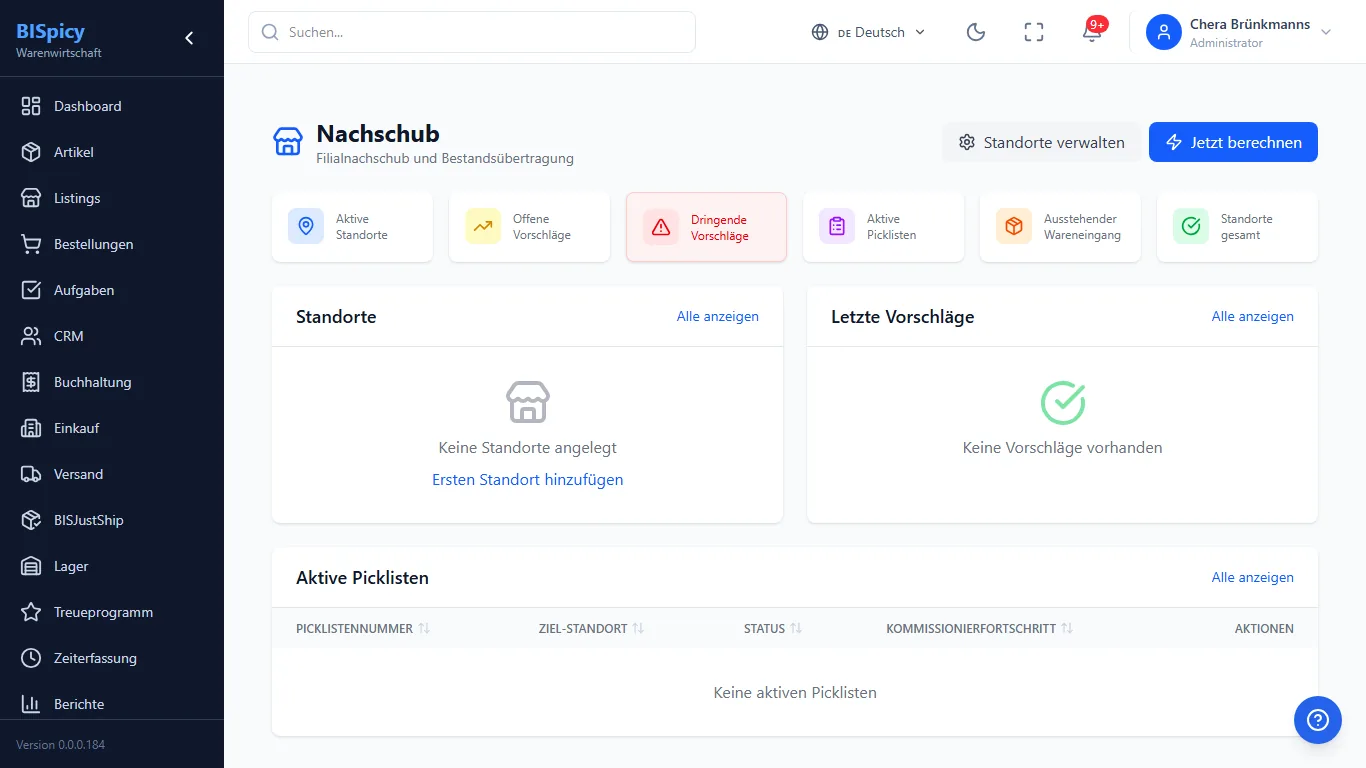This screenshot has width=1366, height=768.
Task: Click the CRM people icon
Action: [31, 336]
